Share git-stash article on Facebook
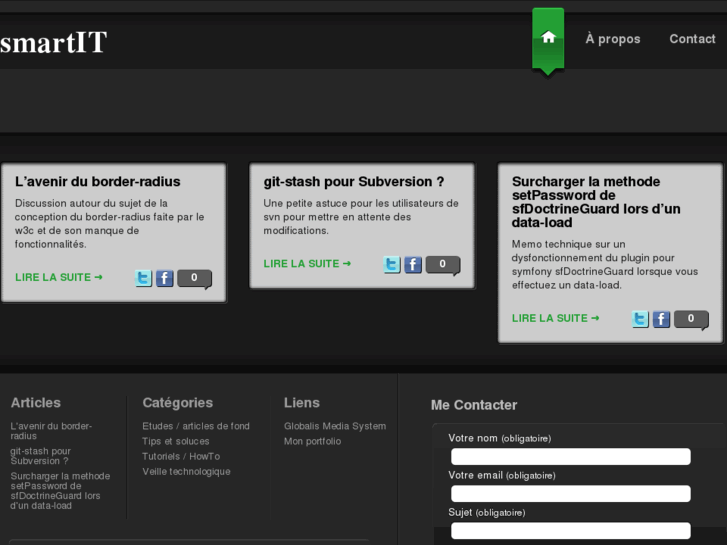Image resolution: width=727 pixels, height=545 pixels. [413, 265]
